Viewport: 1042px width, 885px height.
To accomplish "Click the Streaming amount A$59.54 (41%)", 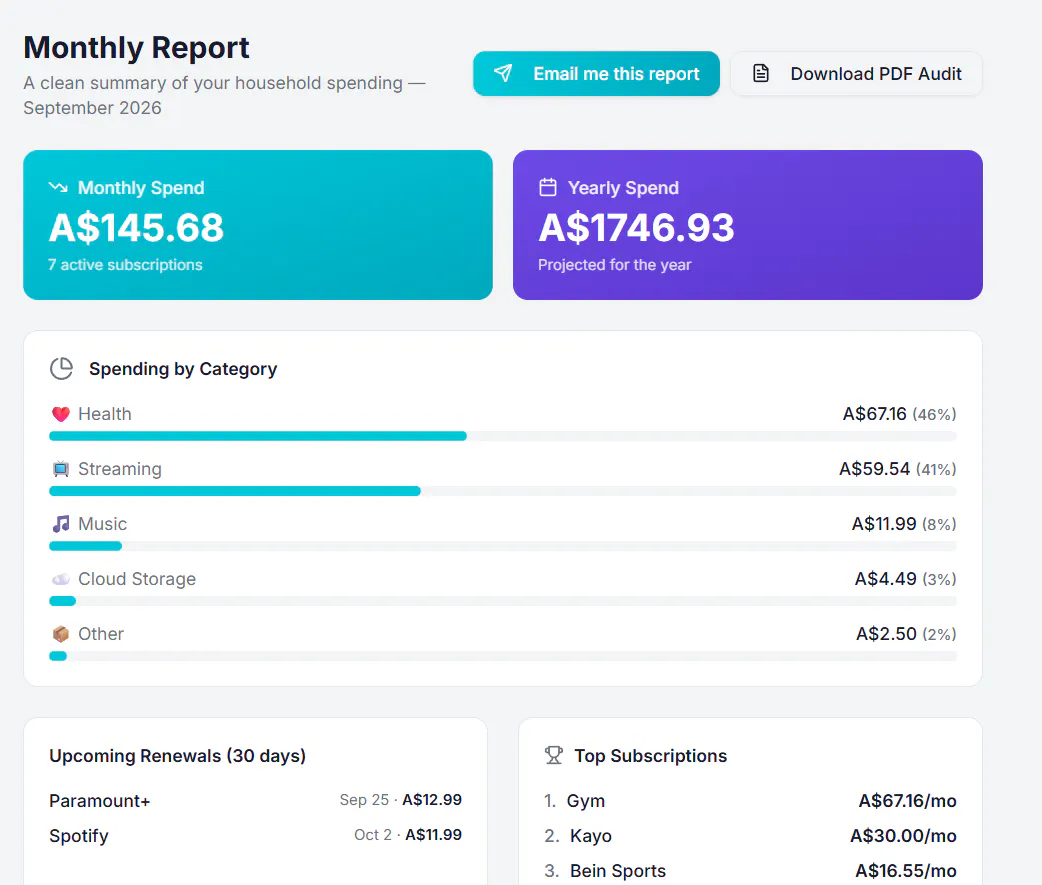I will click(x=897, y=469).
